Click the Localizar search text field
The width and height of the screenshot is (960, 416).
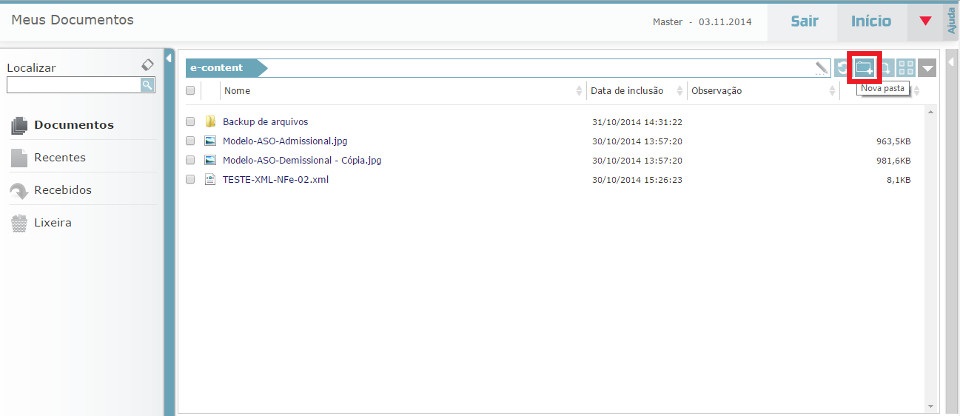pos(72,86)
